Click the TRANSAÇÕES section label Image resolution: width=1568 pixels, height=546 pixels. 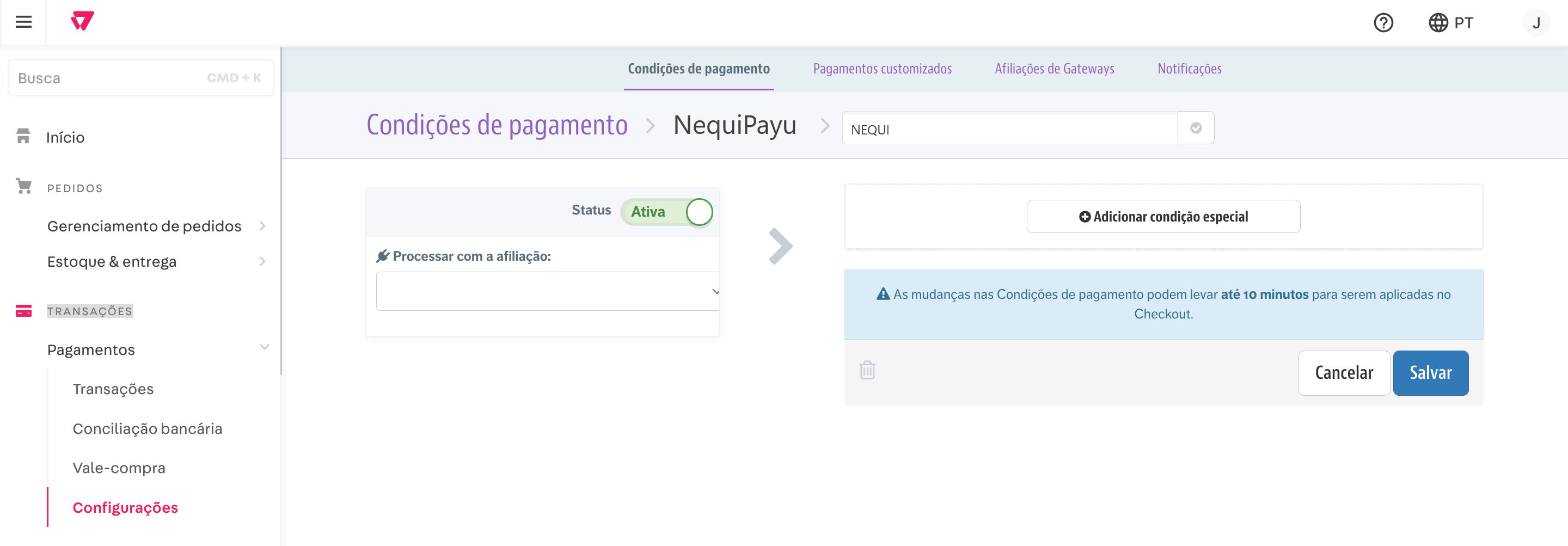click(90, 311)
